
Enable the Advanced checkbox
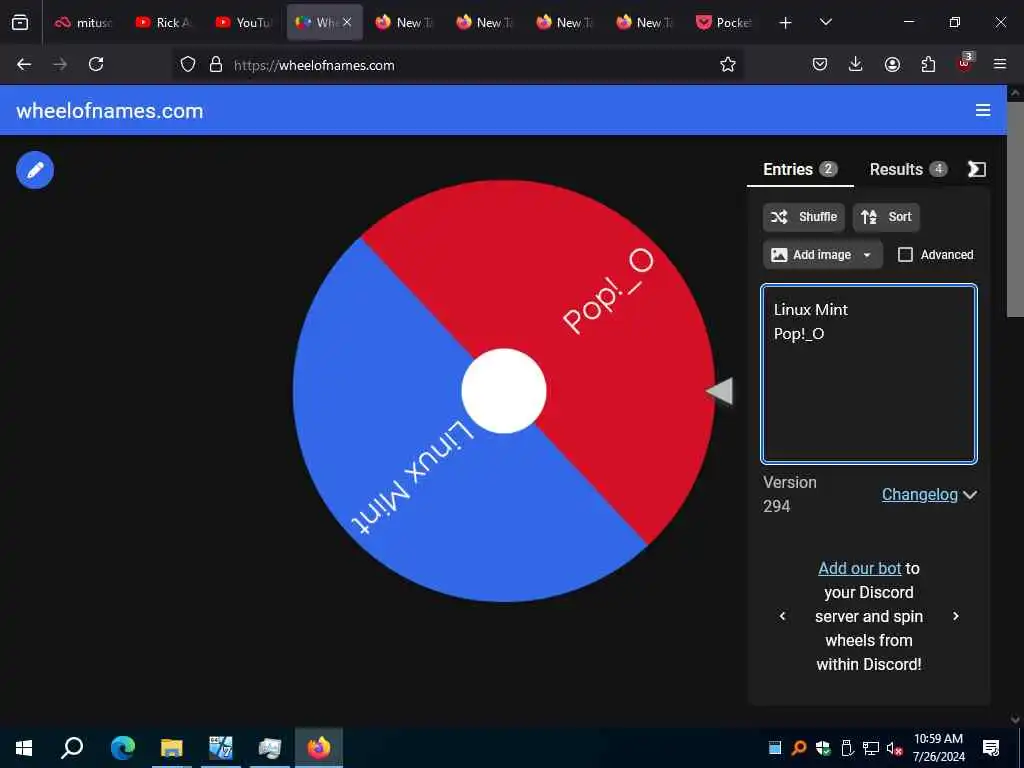point(905,255)
